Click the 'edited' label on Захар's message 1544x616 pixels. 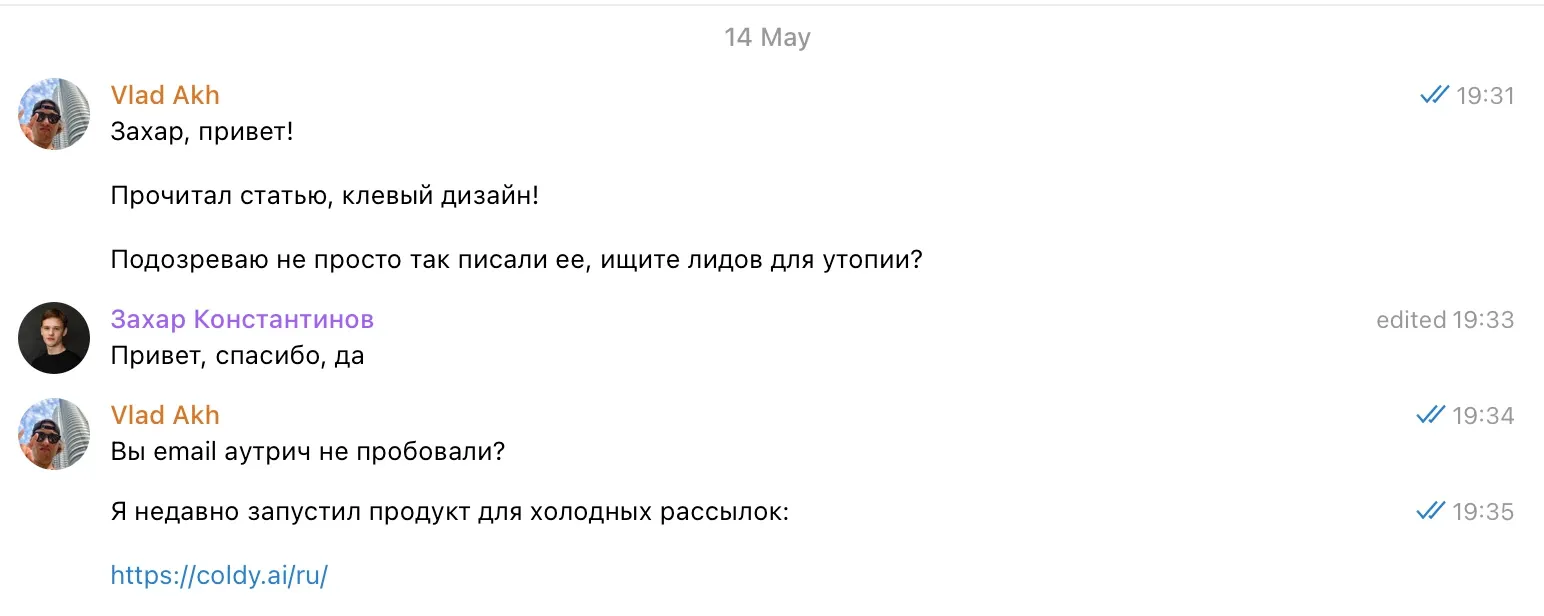point(1411,320)
